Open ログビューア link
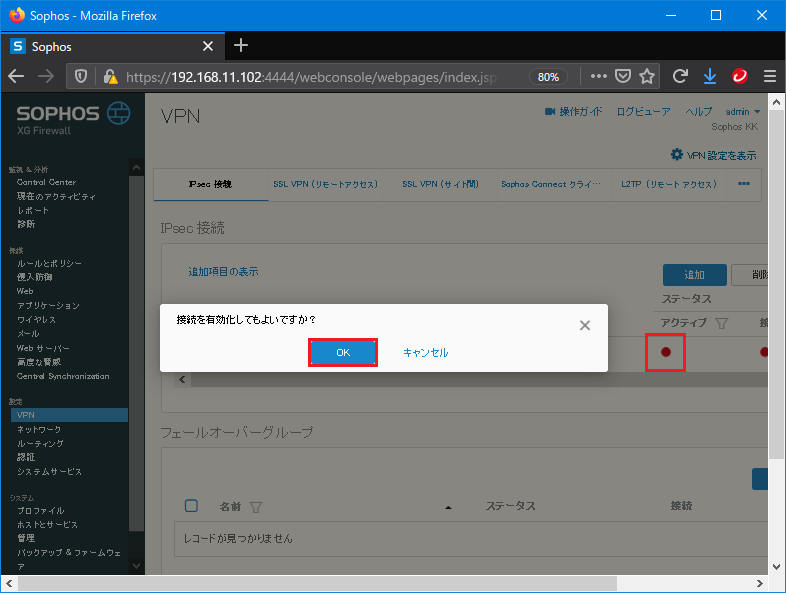This screenshot has width=786, height=593. (643, 112)
